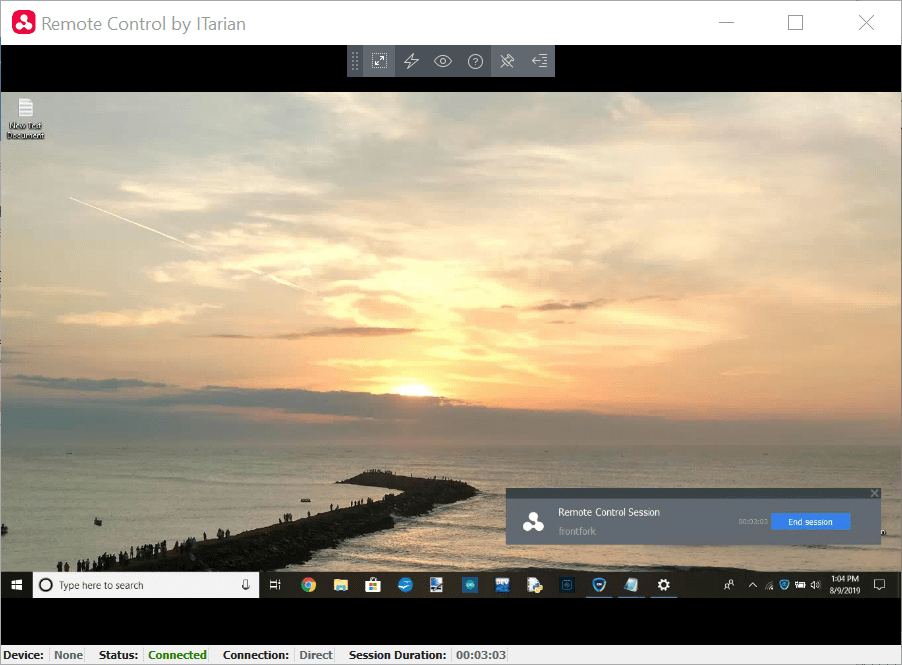Click the network icon in tray
Screen dimensions: 902x665
[769, 586]
